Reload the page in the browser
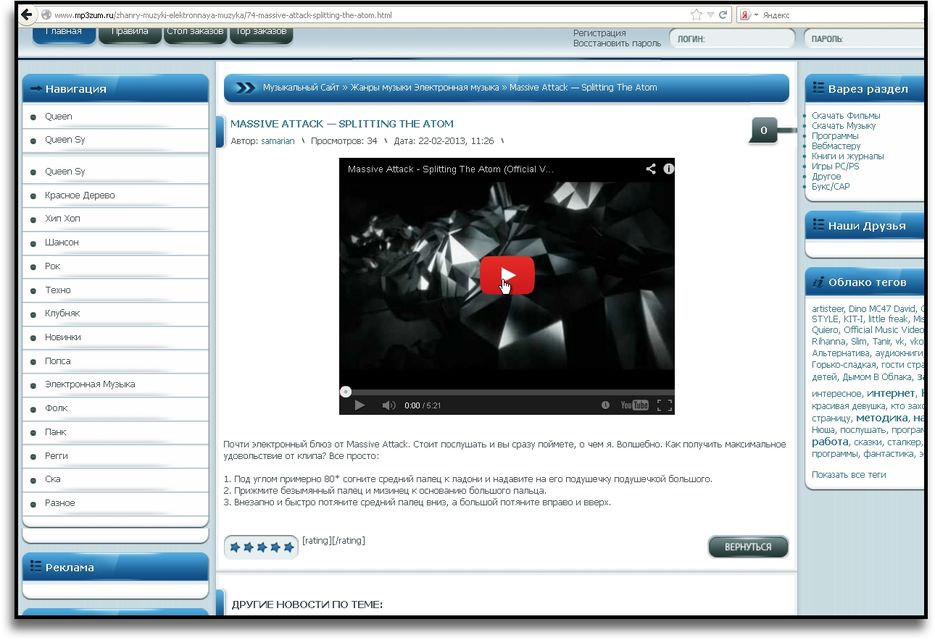935x640 pixels. pyautogui.click(x=723, y=15)
